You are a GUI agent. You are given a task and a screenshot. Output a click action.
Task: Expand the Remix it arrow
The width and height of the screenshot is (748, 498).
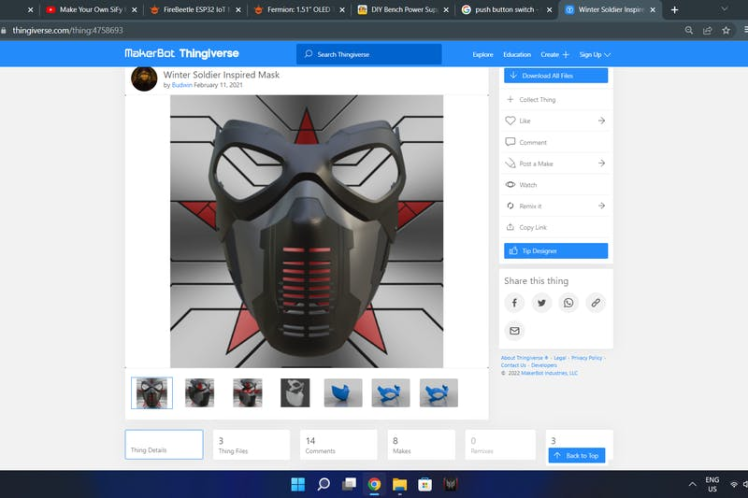pos(602,206)
